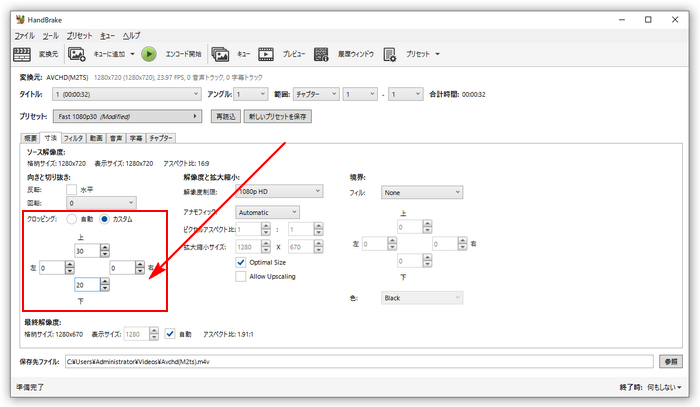Increase the top crop value stepper
Viewport: 700px width, 407px height.
(105, 247)
